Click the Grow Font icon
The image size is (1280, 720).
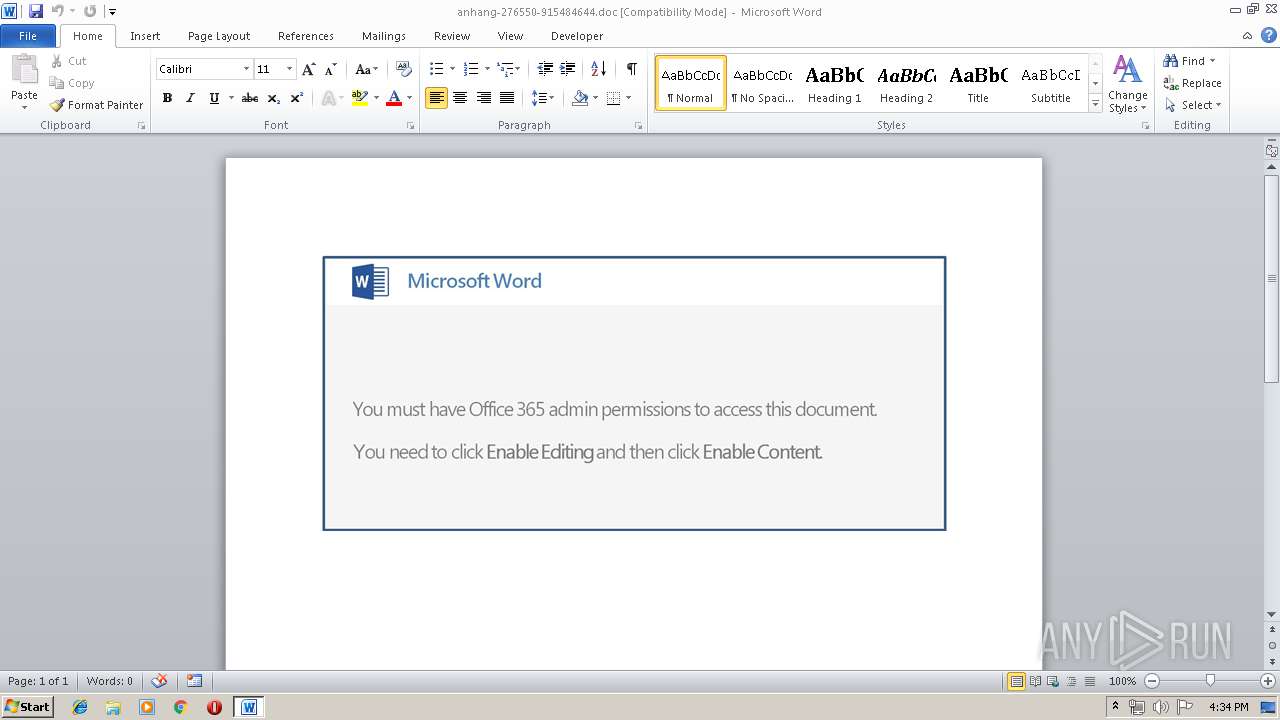click(x=309, y=69)
